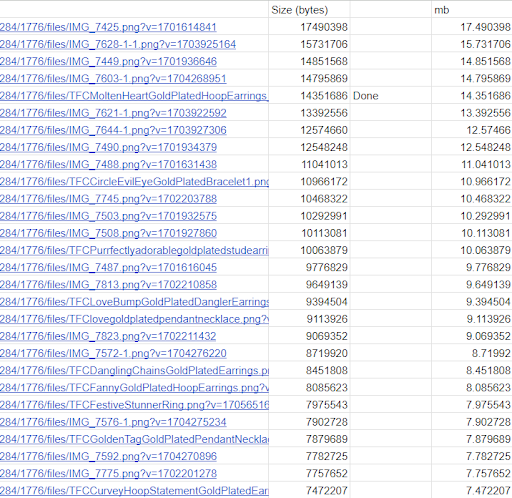The width and height of the screenshot is (512, 498).
Task: Open the TFClovegoldplatedpendantnecklace.png link
Action: coord(134,319)
